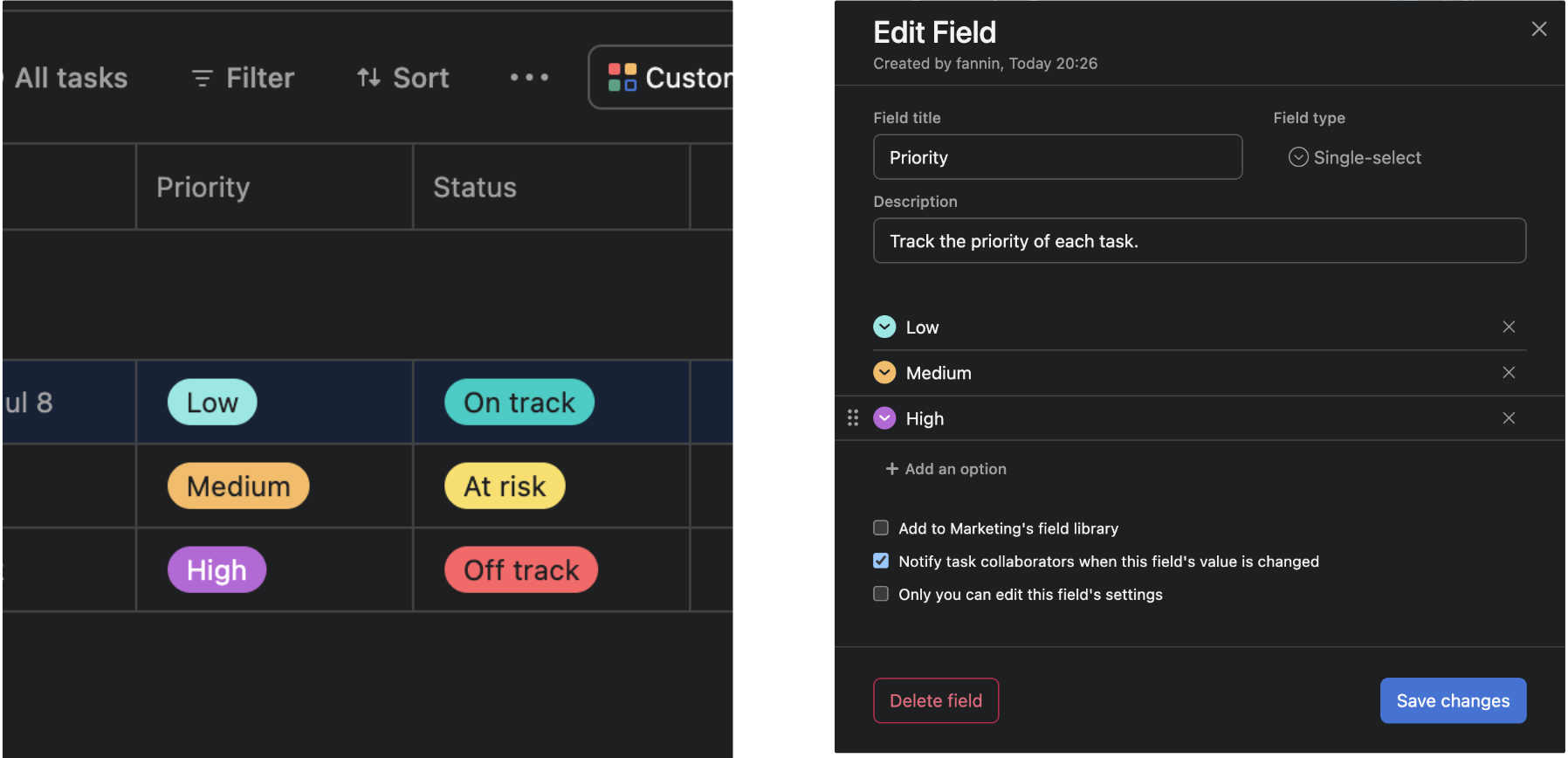1568x758 pixels.
Task: Check Only you can edit field's settings
Action: 881,594
